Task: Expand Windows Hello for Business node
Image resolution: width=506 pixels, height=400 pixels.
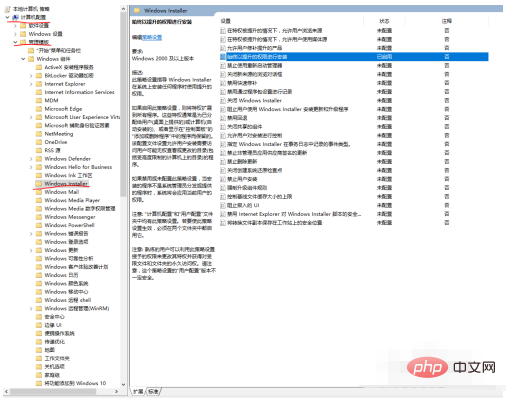Action: (31, 167)
